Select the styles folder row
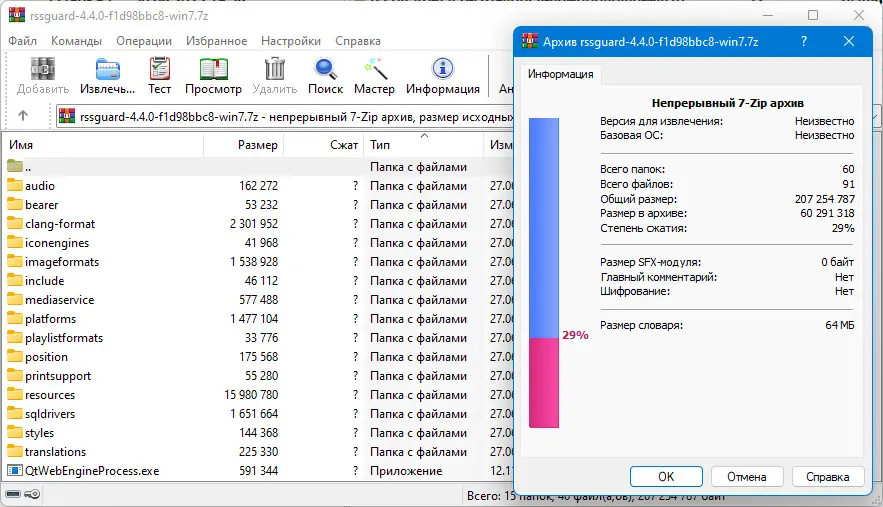 tap(258, 433)
